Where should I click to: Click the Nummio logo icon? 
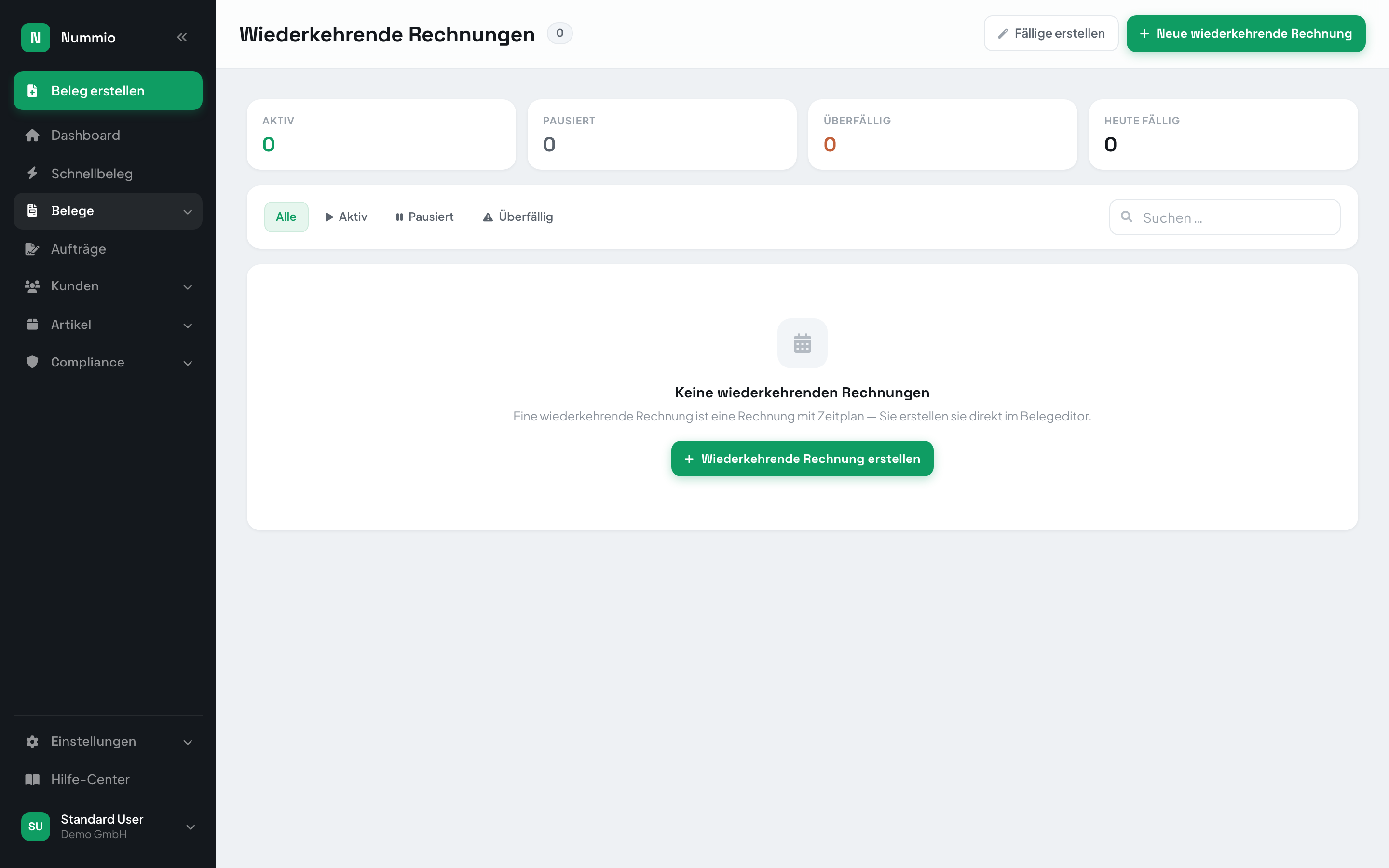click(x=36, y=38)
